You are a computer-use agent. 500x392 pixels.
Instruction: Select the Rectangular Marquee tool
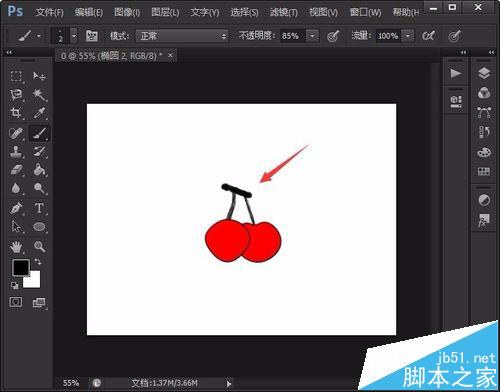pos(16,76)
